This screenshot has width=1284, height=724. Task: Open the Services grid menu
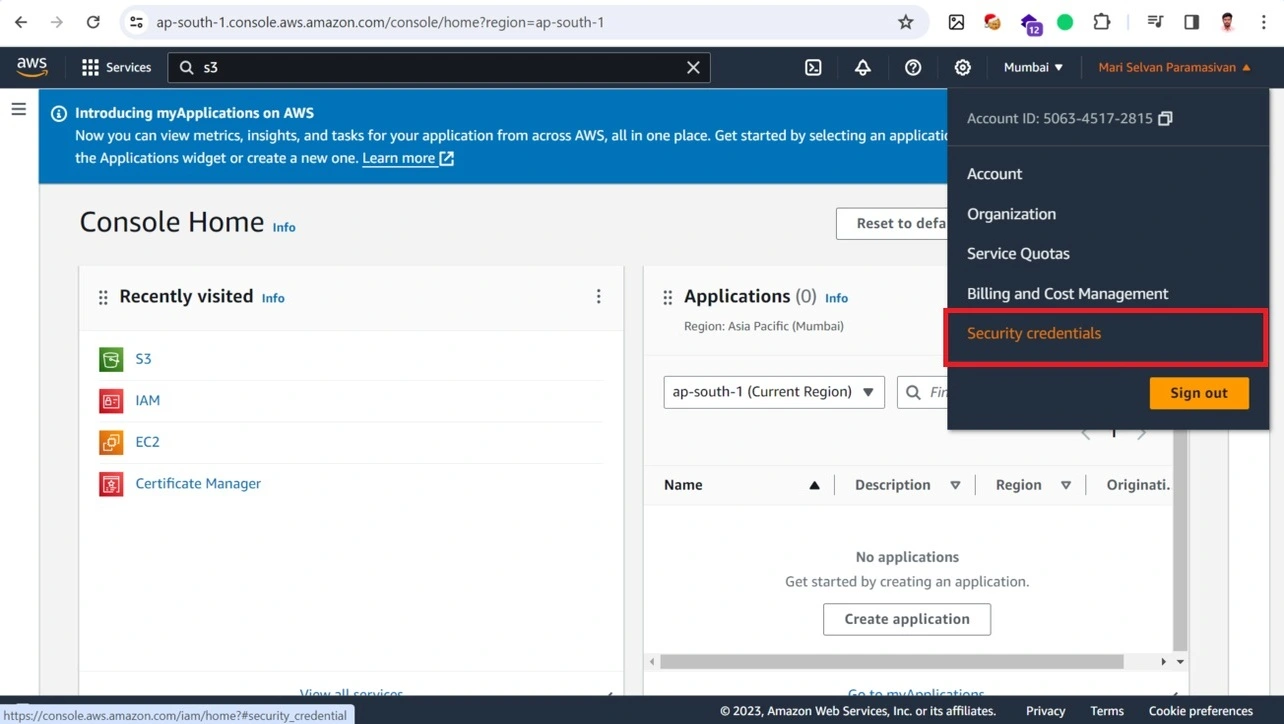(116, 67)
